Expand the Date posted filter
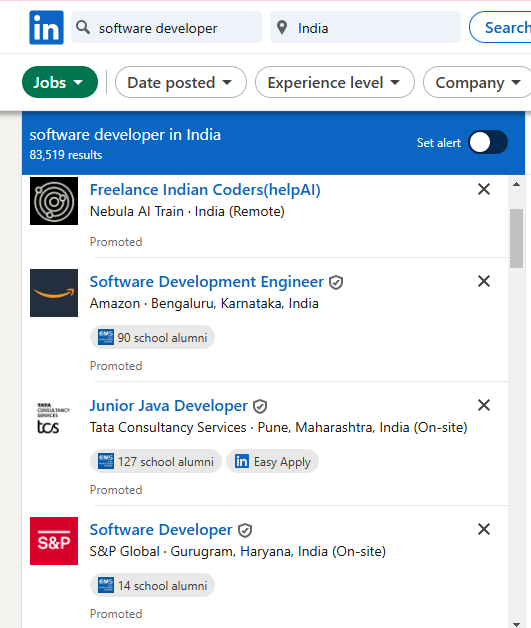 (181, 83)
